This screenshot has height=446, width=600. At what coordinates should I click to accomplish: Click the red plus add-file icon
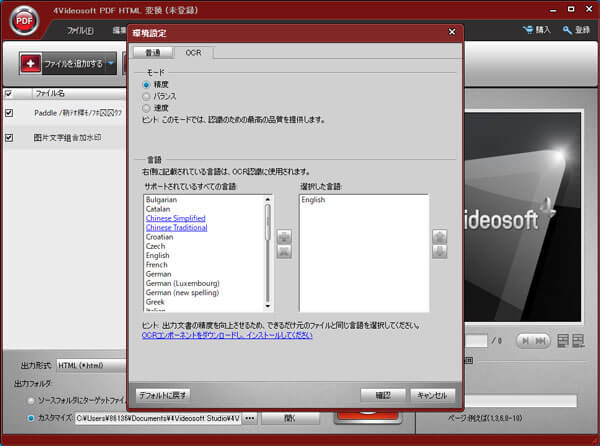pos(31,63)
